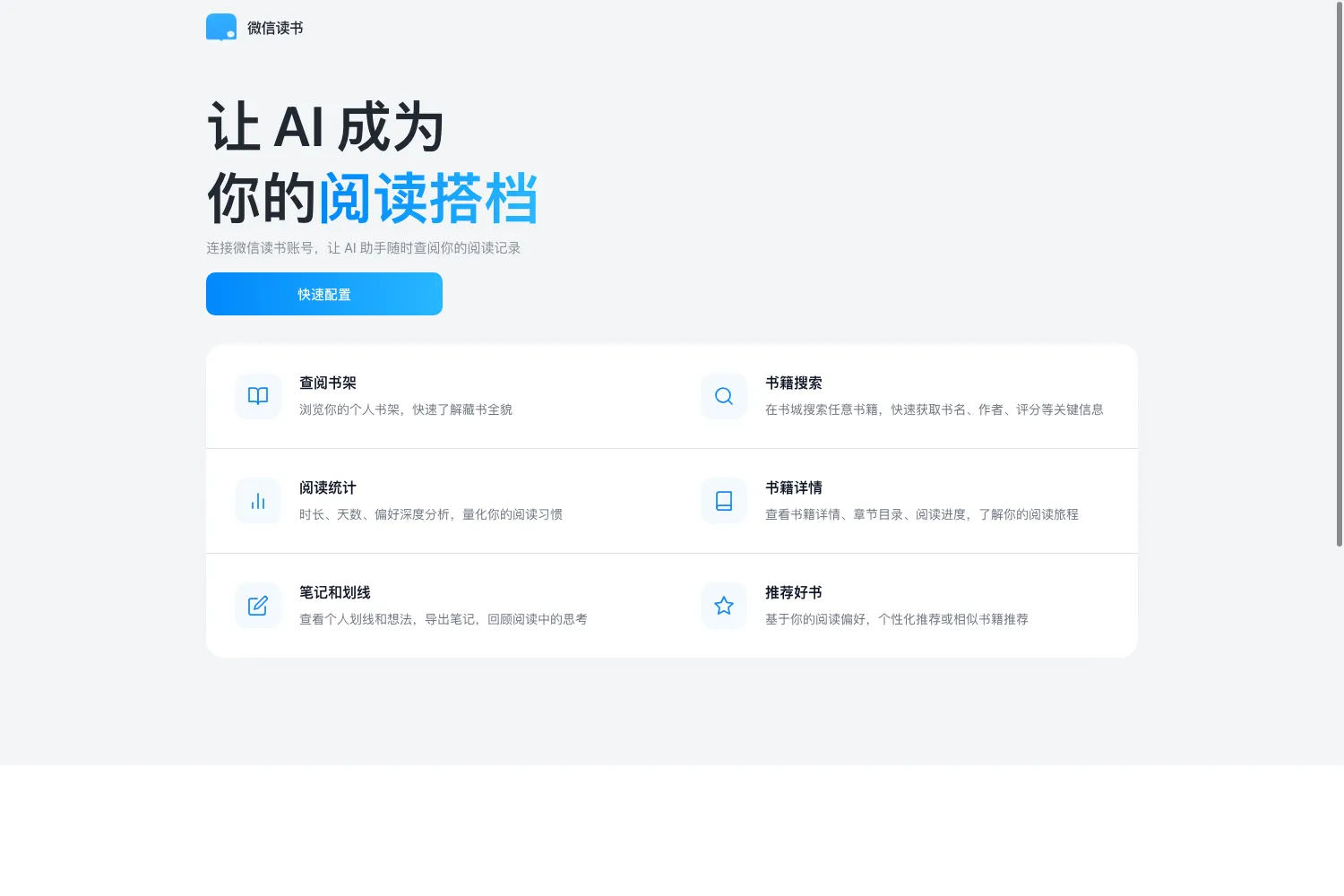Click the 快速配置 button
This screenshot has width=1344, height=896.
click(x=324, y=294)
